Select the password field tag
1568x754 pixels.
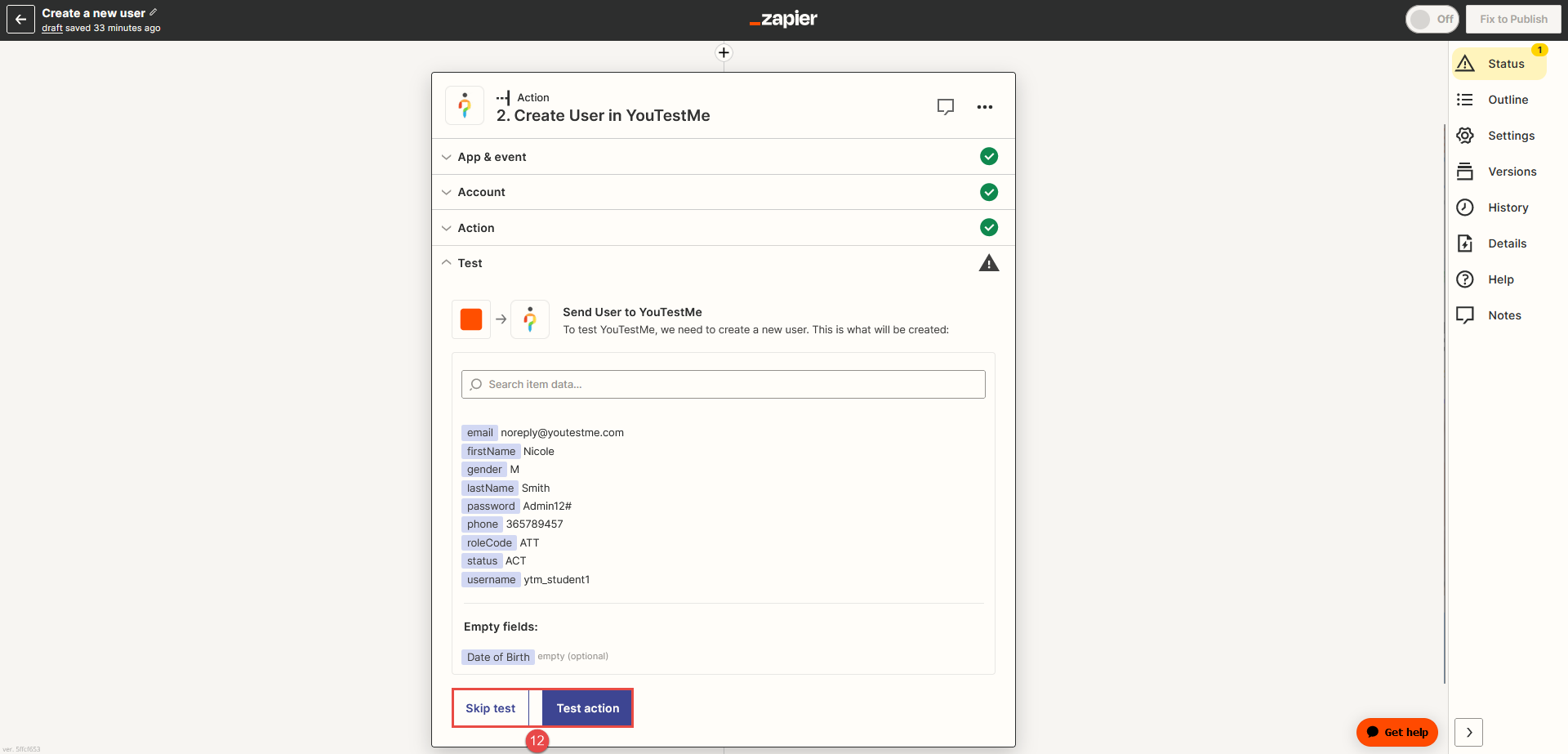[x=491, y=506]
